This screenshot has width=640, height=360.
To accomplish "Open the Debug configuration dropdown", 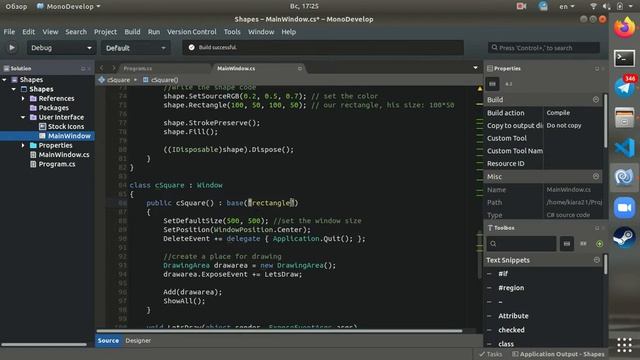I will [61, 48].
